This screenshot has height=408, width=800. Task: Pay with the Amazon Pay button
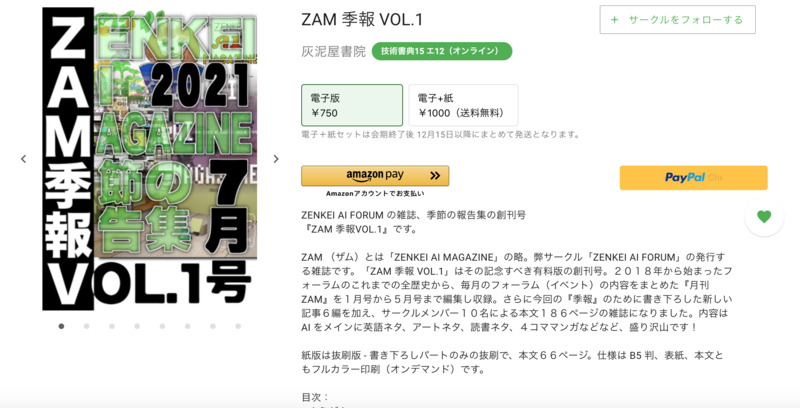point(375,175)
